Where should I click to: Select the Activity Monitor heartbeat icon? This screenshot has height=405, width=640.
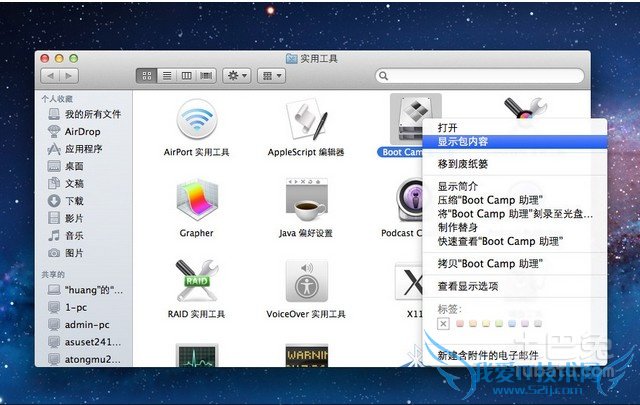coord(197,355)
